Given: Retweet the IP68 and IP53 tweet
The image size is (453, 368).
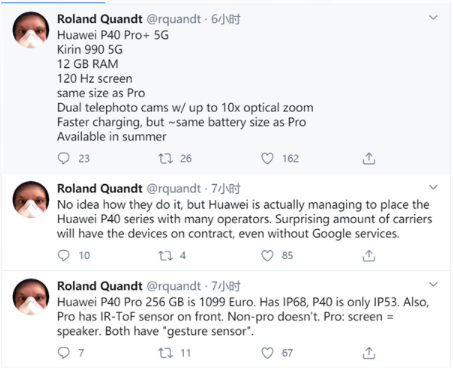Looking at the screenshot, I should tap(165, 353).
